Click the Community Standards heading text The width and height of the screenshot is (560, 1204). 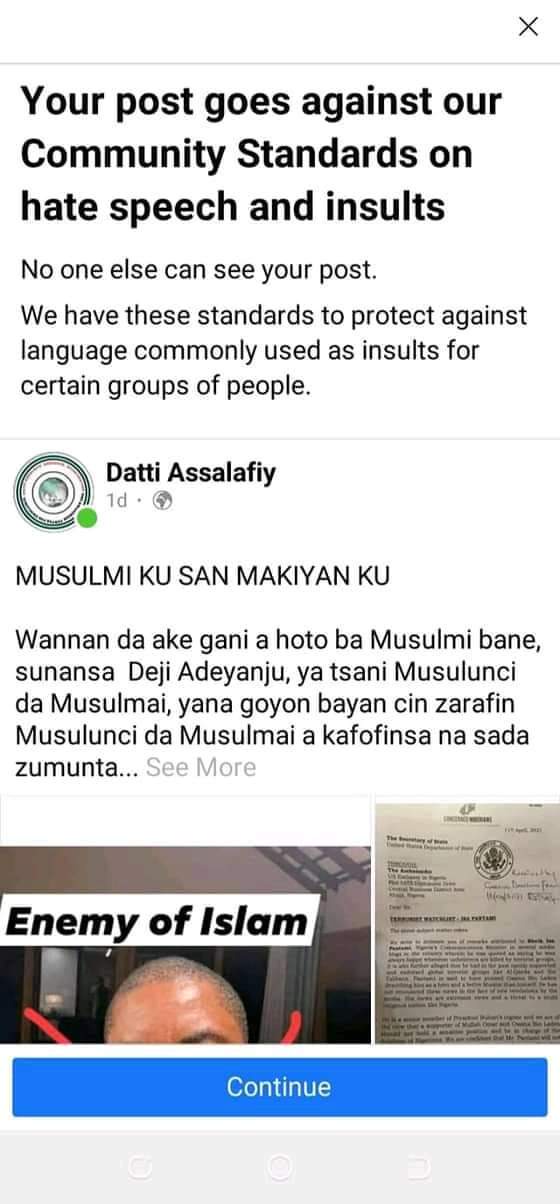[x=261, y=154]
